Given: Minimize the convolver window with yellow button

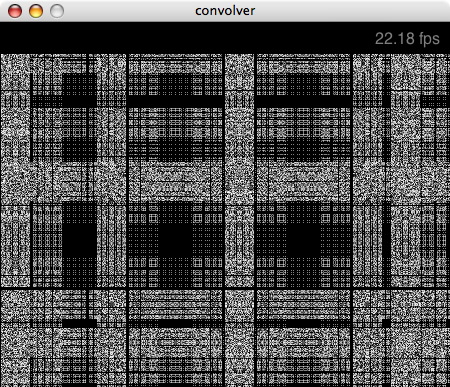Looking at the screenshot, I should 36,11.
